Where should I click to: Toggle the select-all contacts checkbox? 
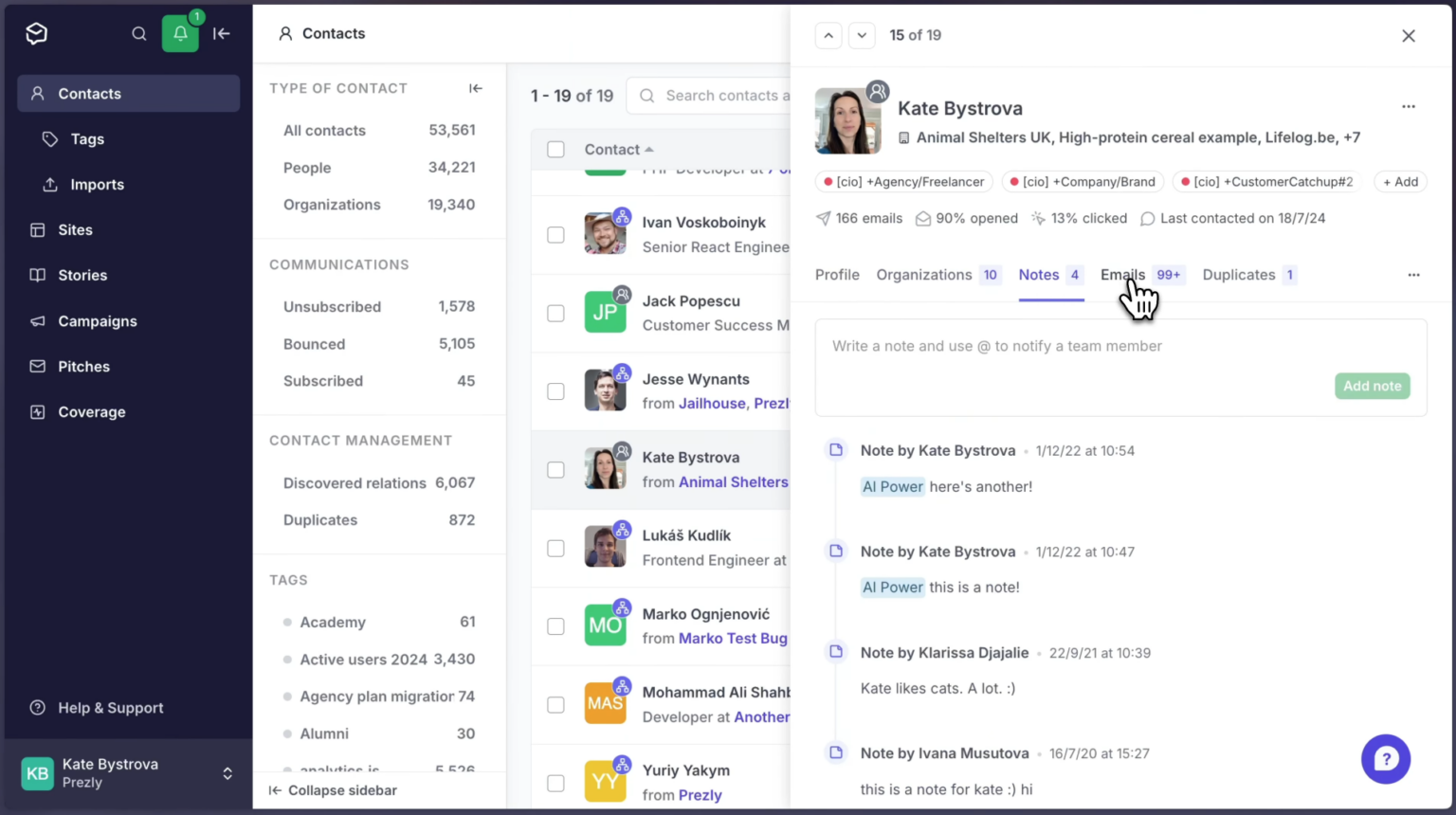[556, 150]
